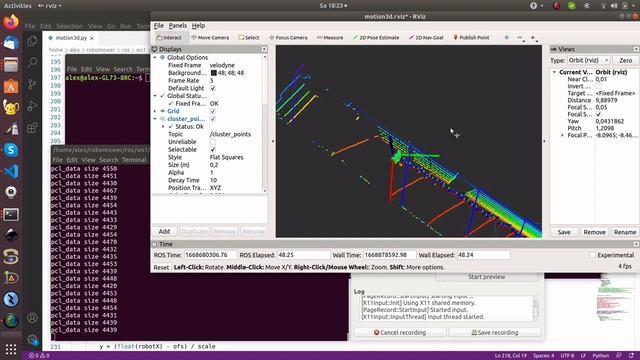Collapse the cluster_points display node
This screenshot has height=360, width=640.
tap(155, 119)
